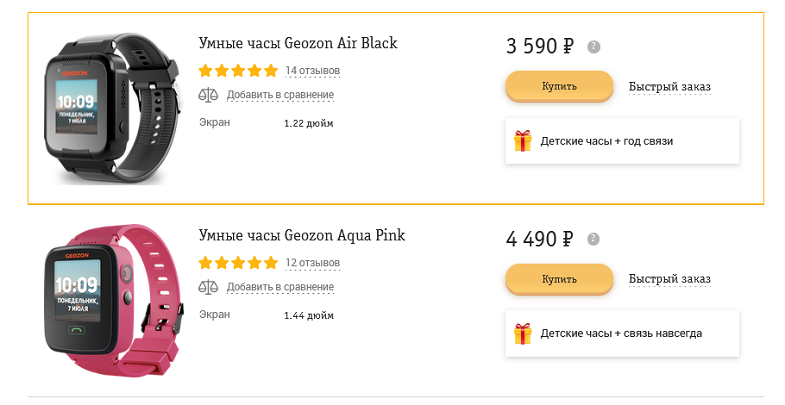Buy the Geozon Aqua Pink watch with Купить
The height and width of the screenshot is (405, 785).
click(559, 279)
